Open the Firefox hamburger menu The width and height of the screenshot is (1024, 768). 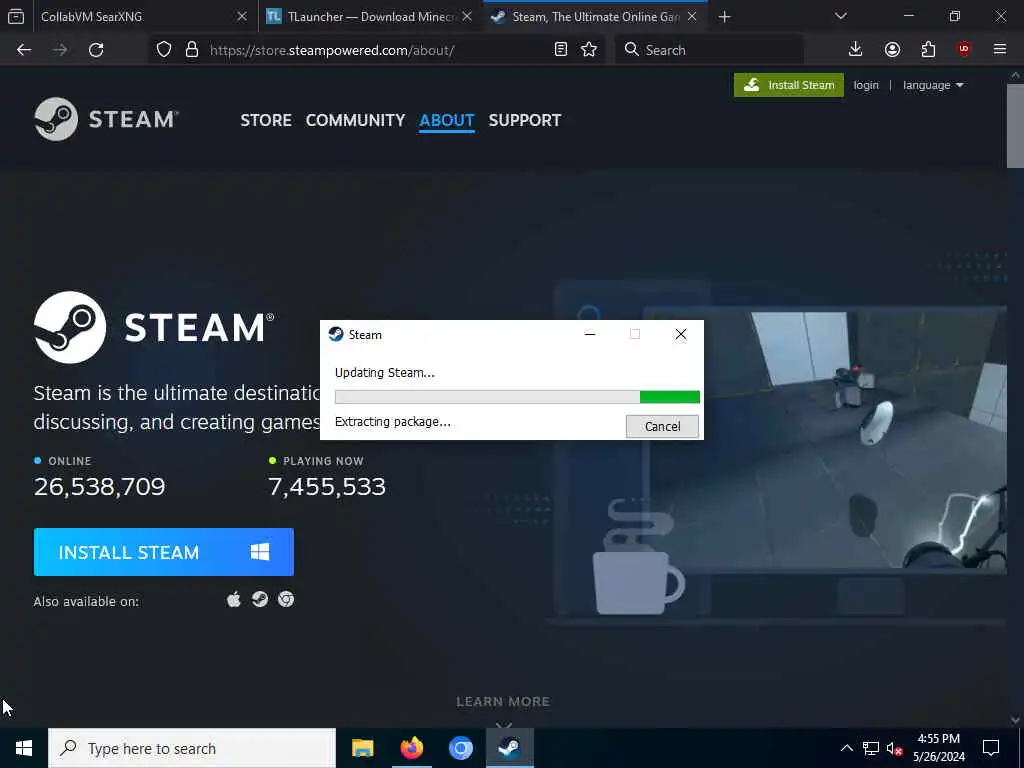click(x=1000, y=50)
